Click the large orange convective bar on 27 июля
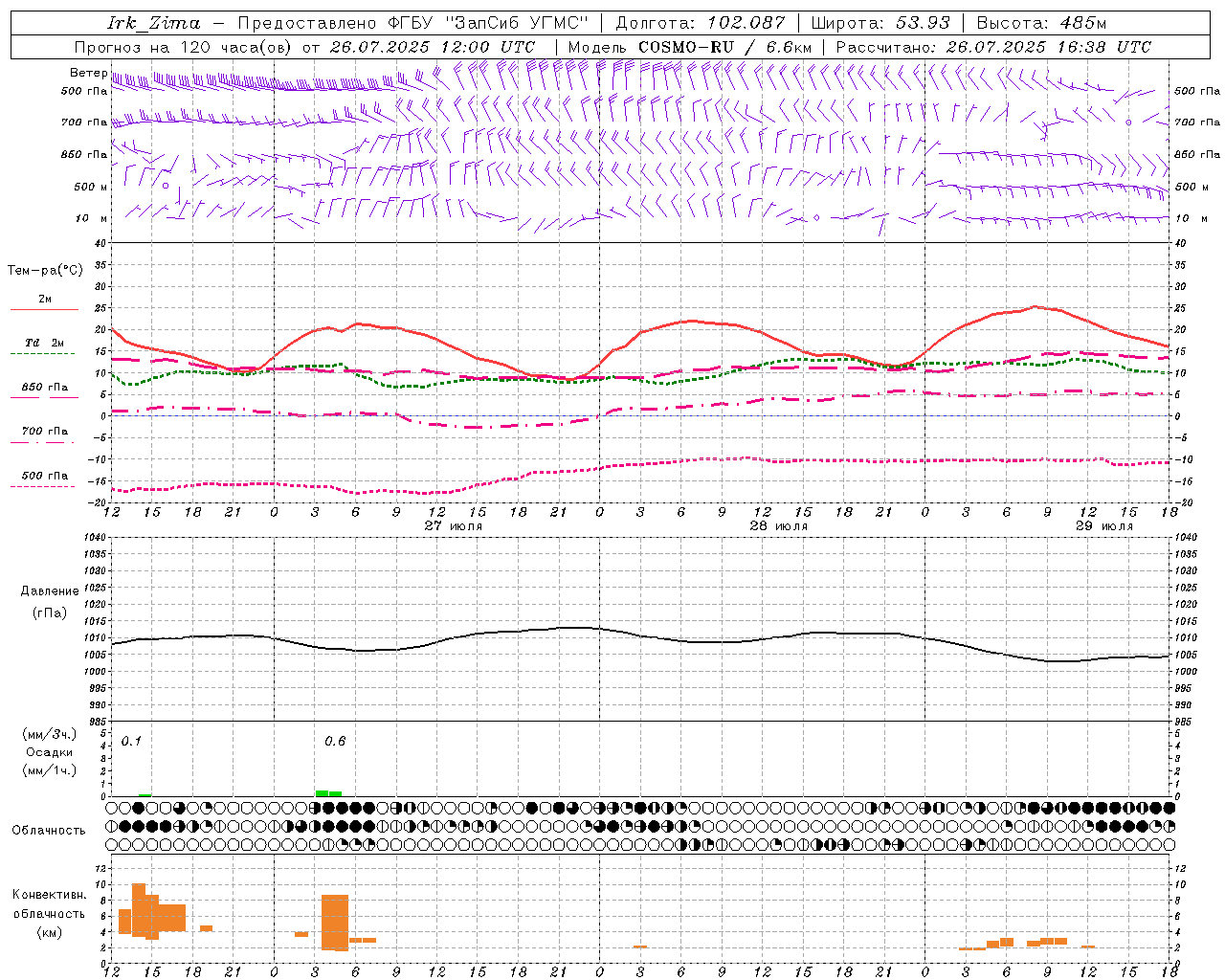 tap(335, 923)
